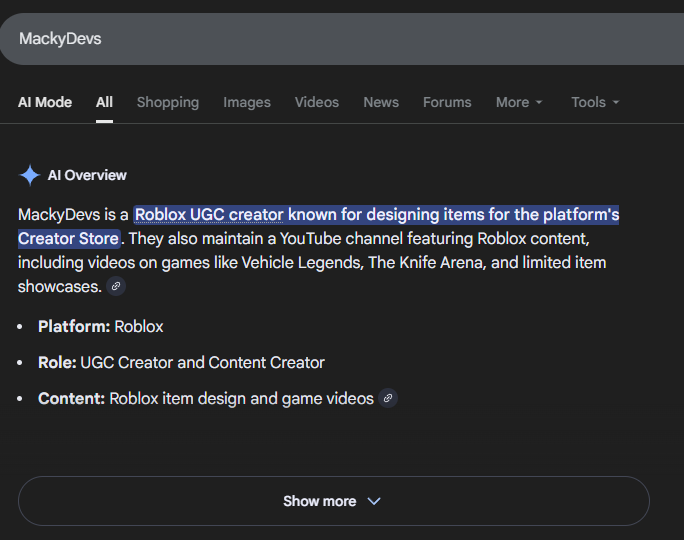Click the 'Content:' bullet label
This screenshot has width=684, height=540.
coord(72,399)
